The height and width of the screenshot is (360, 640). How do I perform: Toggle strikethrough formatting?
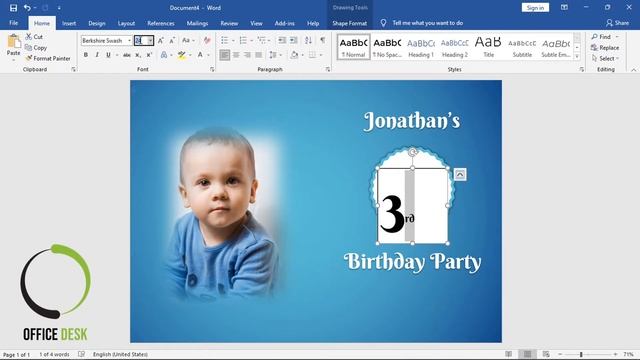127,55
